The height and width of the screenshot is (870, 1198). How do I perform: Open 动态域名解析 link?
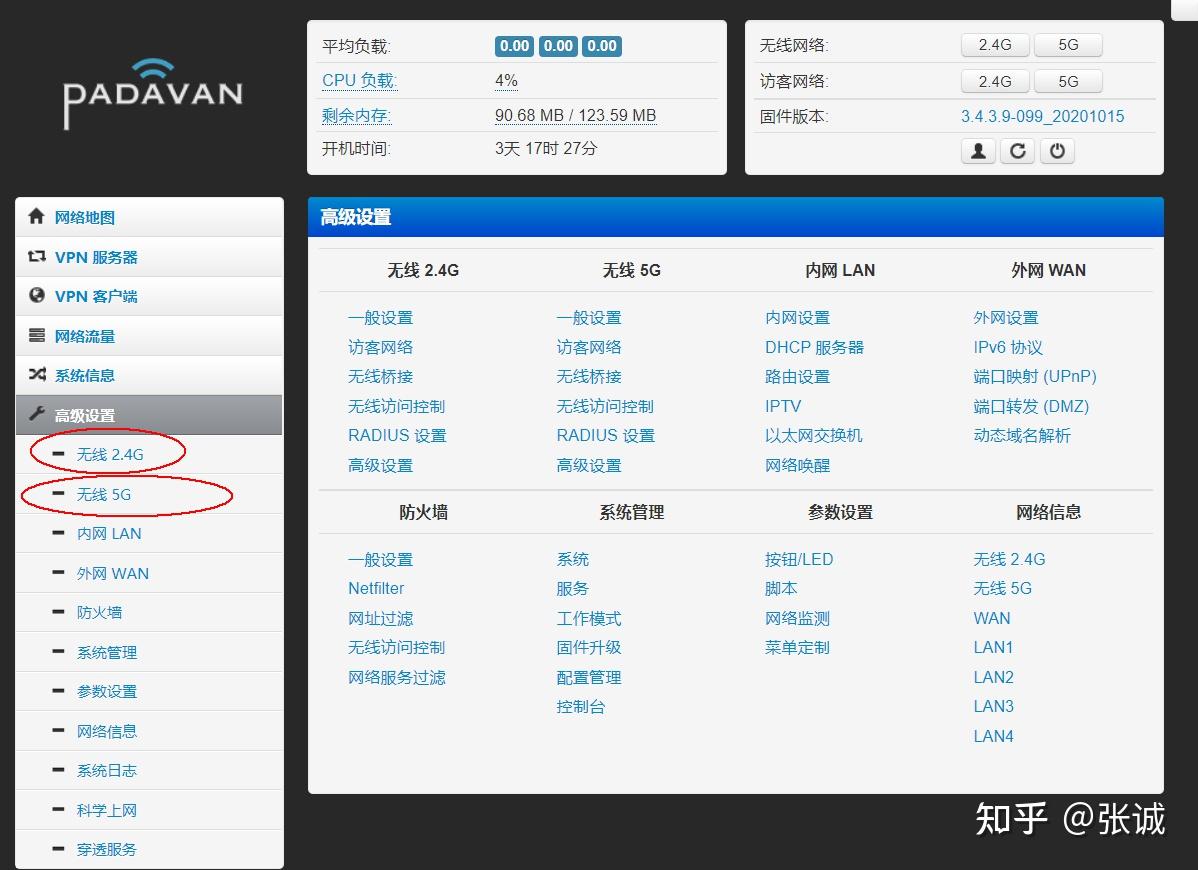click(1022, 435)
